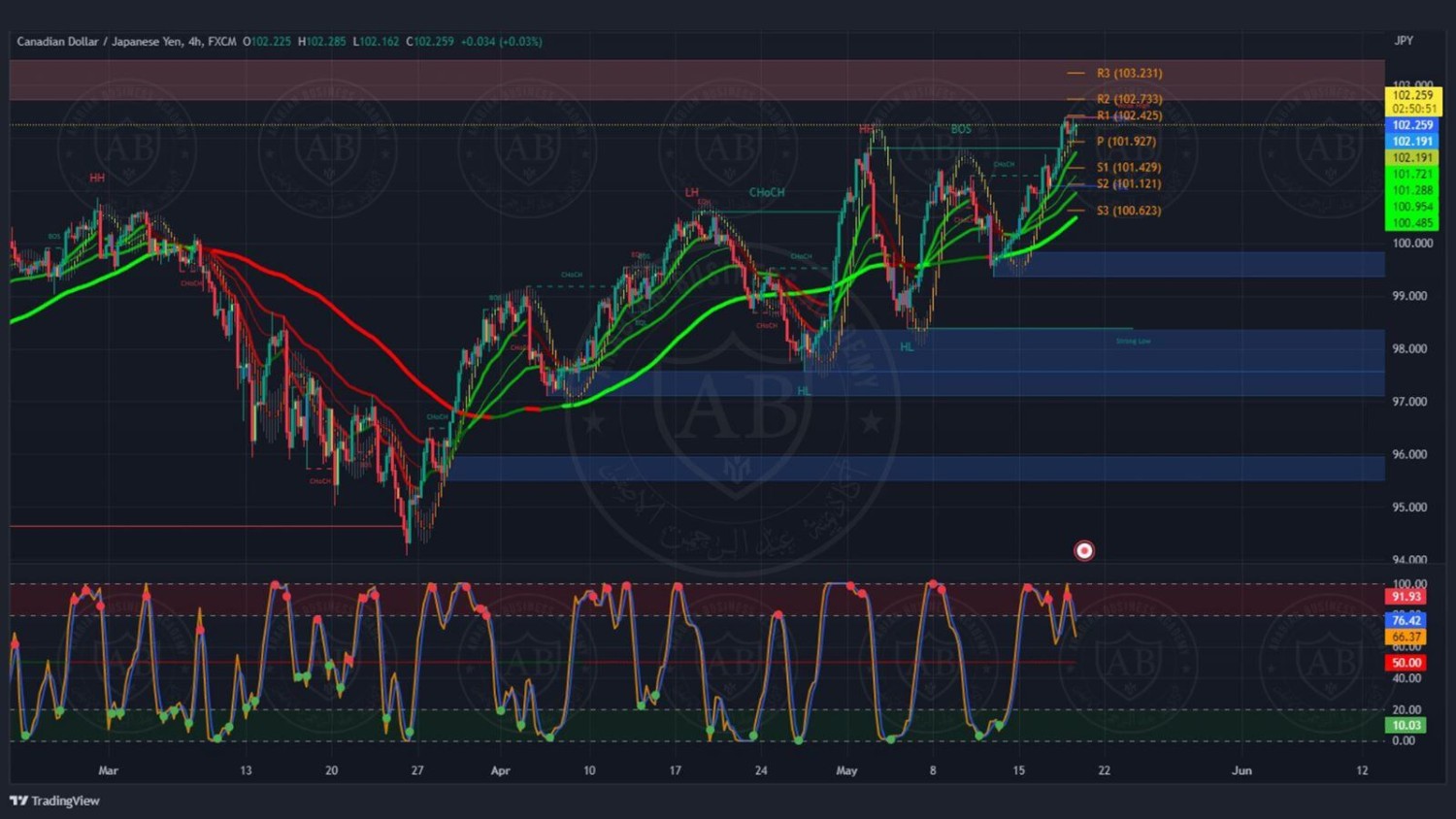Click date 27 on the time axis

[416, 770]
